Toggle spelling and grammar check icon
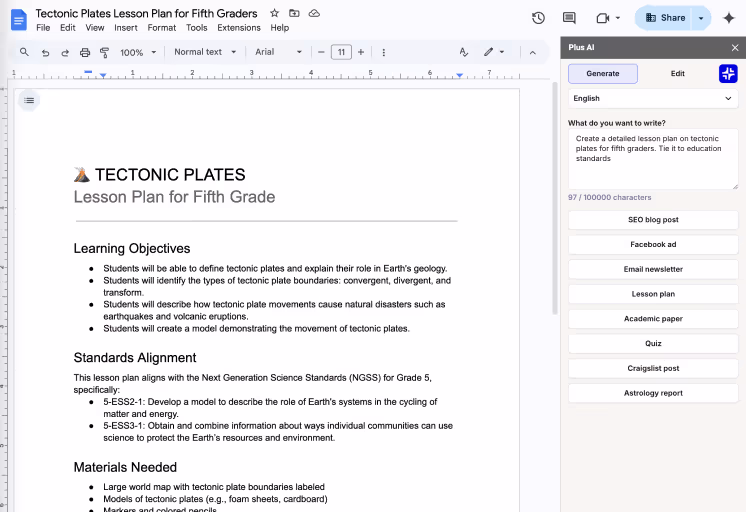This screenshot has height=512, width=746. click(463, 52)
